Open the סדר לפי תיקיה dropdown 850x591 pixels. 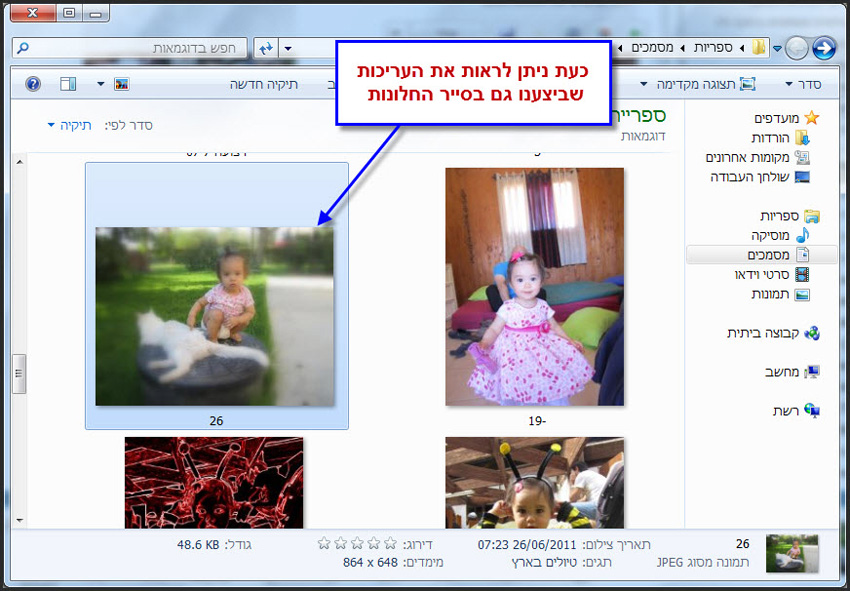point(69,125)
